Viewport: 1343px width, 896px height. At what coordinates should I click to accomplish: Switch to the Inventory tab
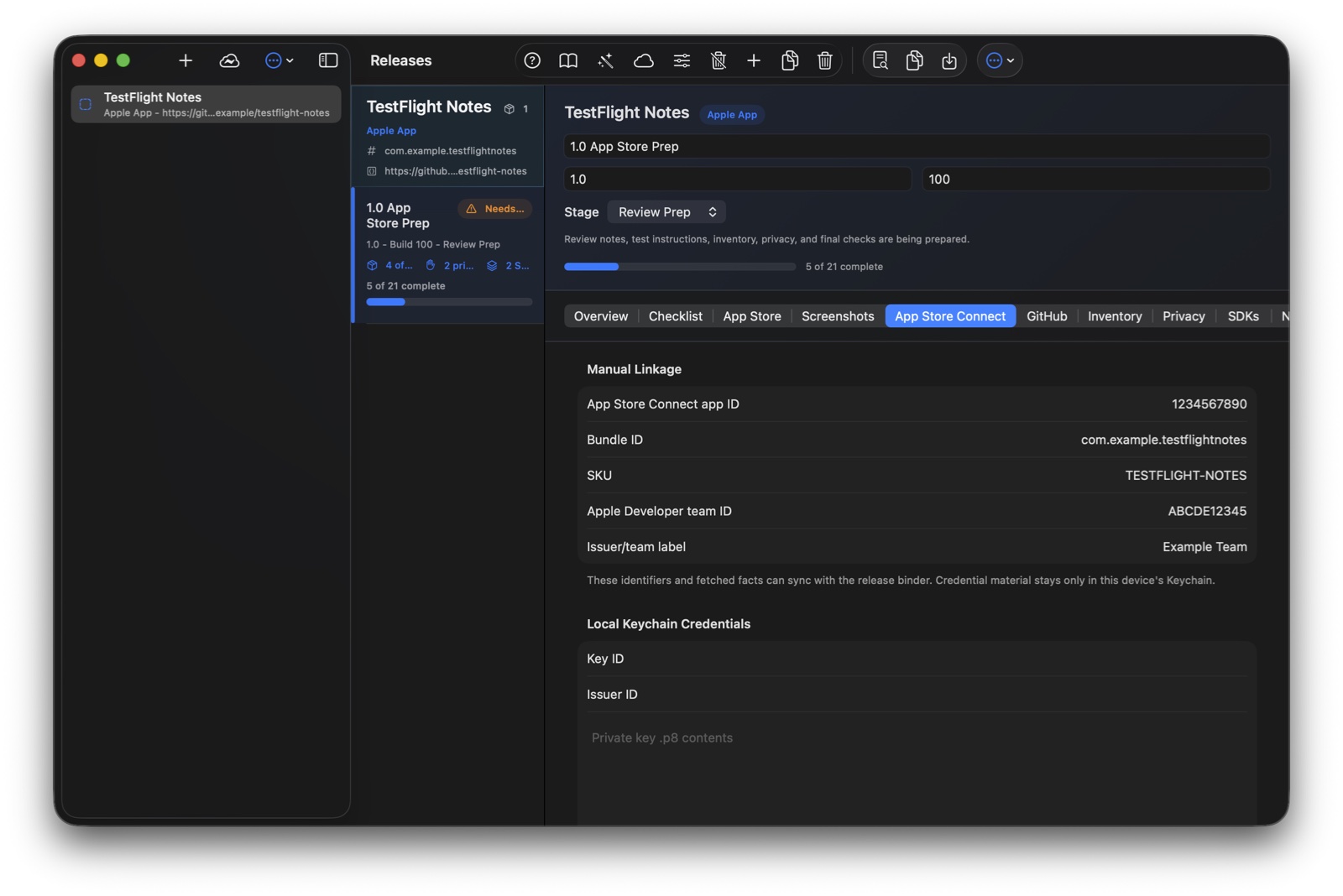1115,316
